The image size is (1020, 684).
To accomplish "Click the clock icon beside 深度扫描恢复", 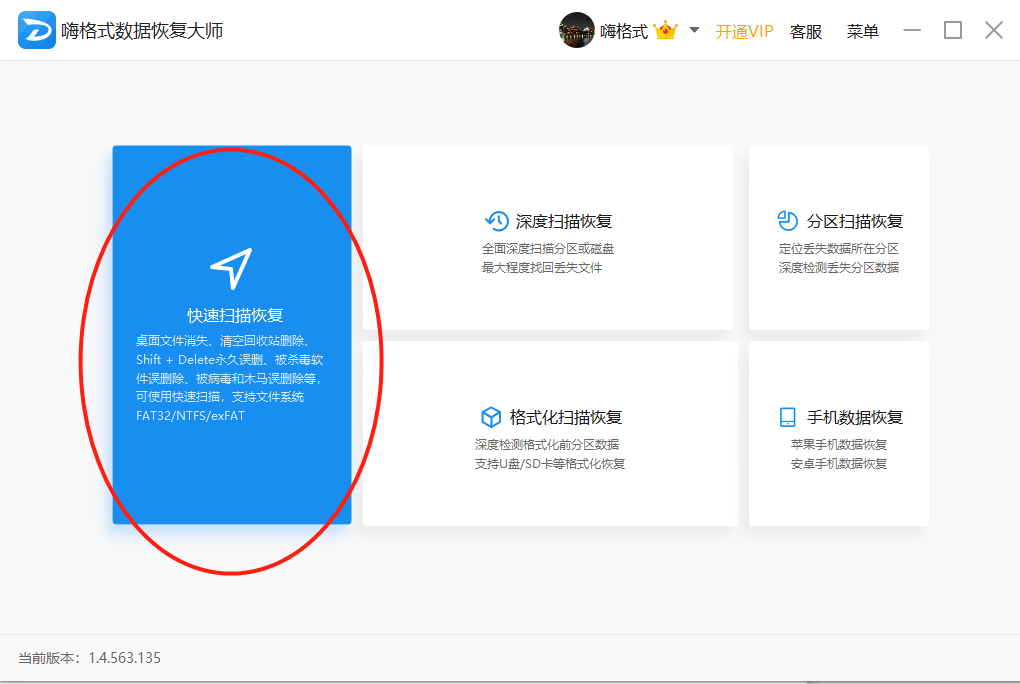I will 494,220.
